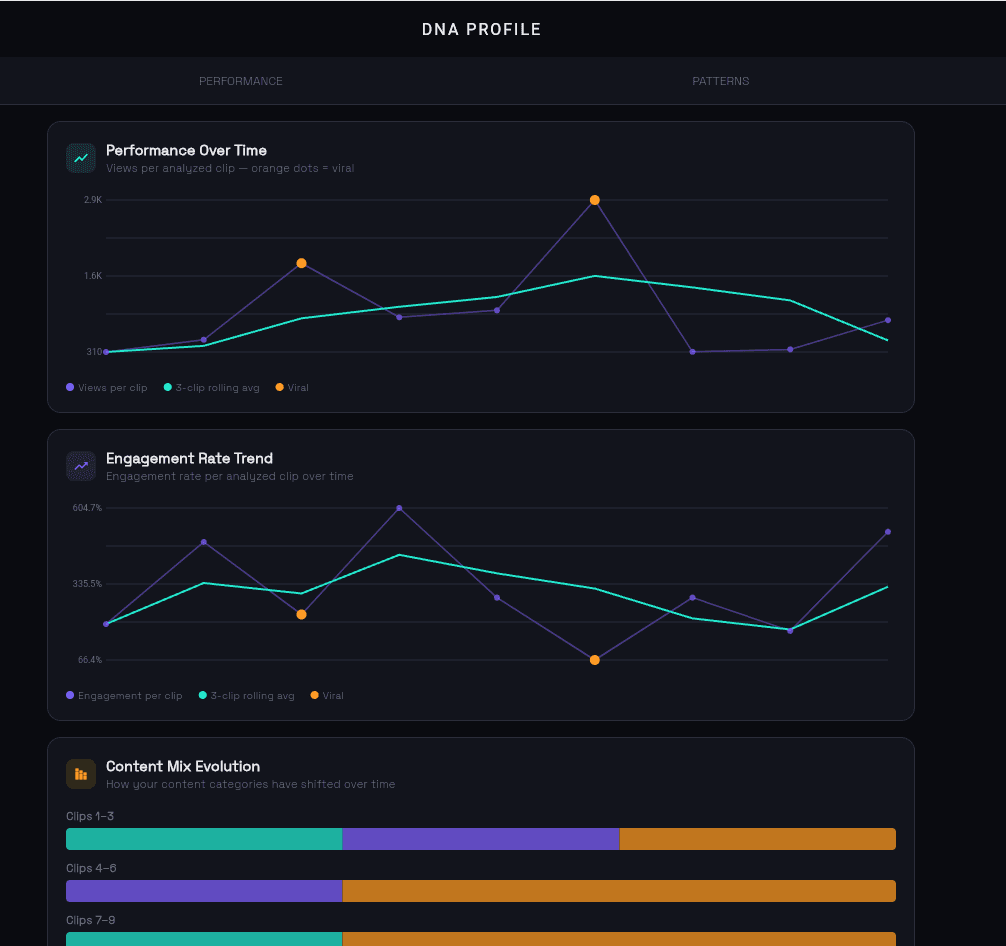
Task: Click teal segment of Clips 1–3 bar
Action: 204,839
